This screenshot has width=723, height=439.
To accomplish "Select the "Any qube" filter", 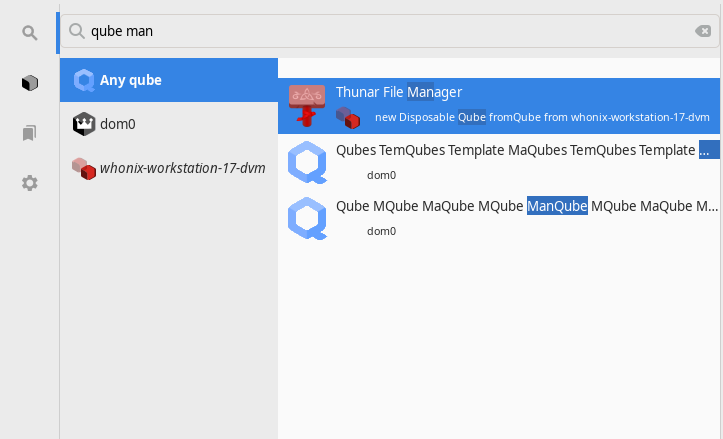I will coord(169,80).
